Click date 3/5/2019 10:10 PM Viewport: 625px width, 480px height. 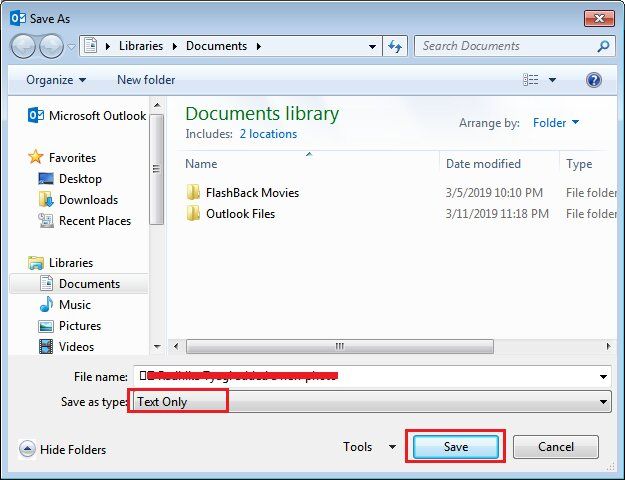point(494,193)
